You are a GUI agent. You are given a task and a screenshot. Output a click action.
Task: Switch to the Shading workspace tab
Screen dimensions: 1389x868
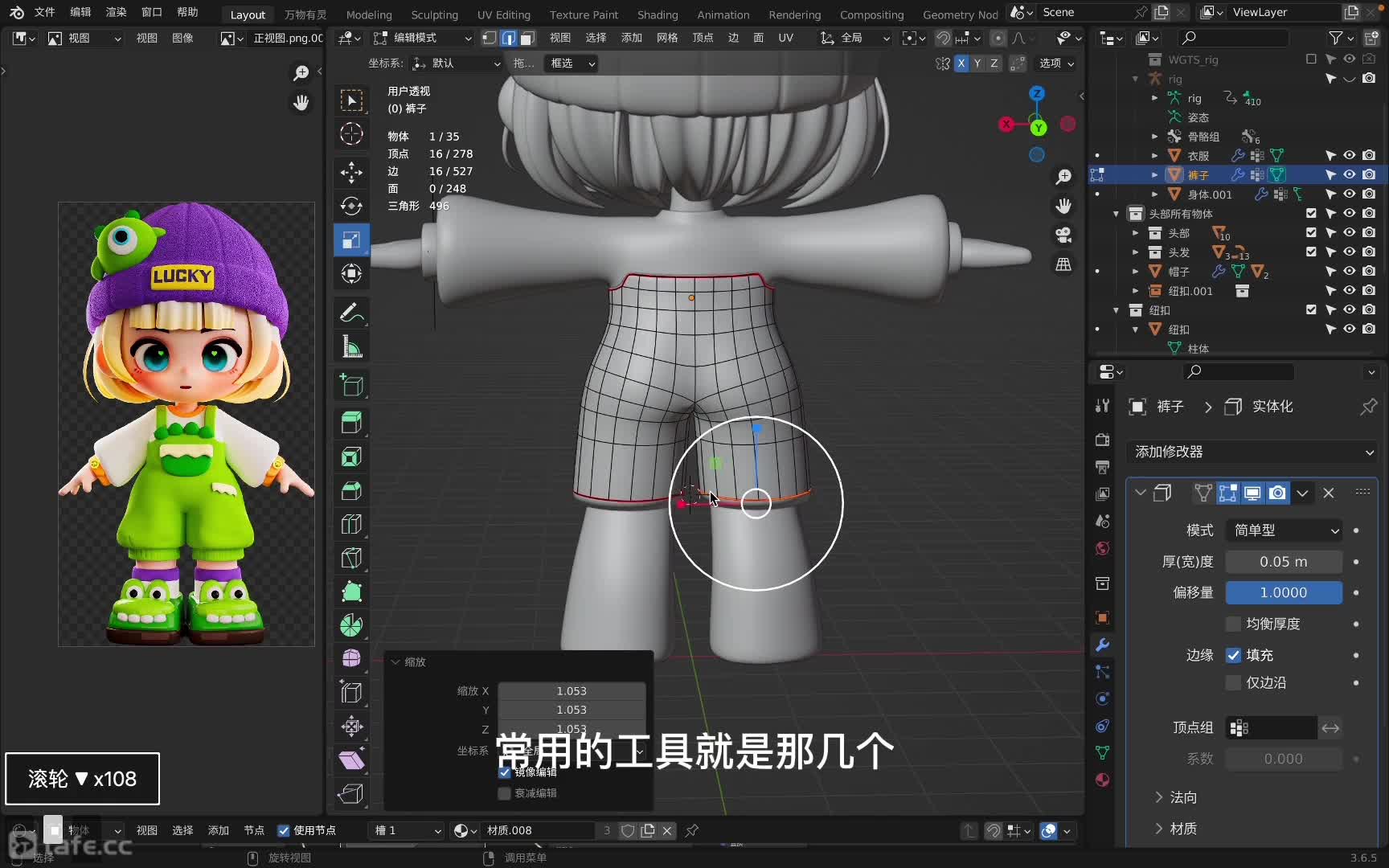(658, 14)
